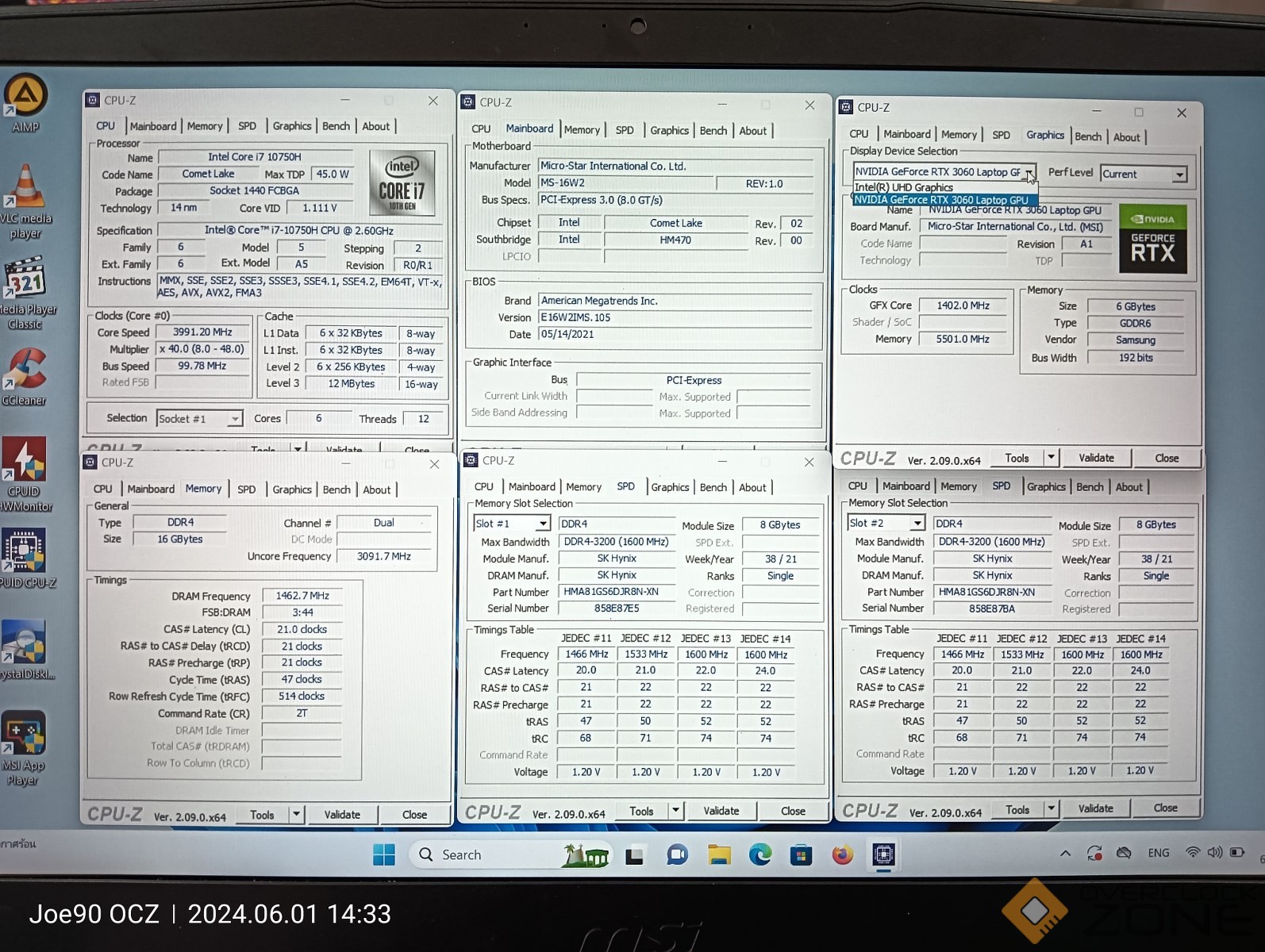
Task: Click CPU-Z title icon in CPU window
Action: 93,101
